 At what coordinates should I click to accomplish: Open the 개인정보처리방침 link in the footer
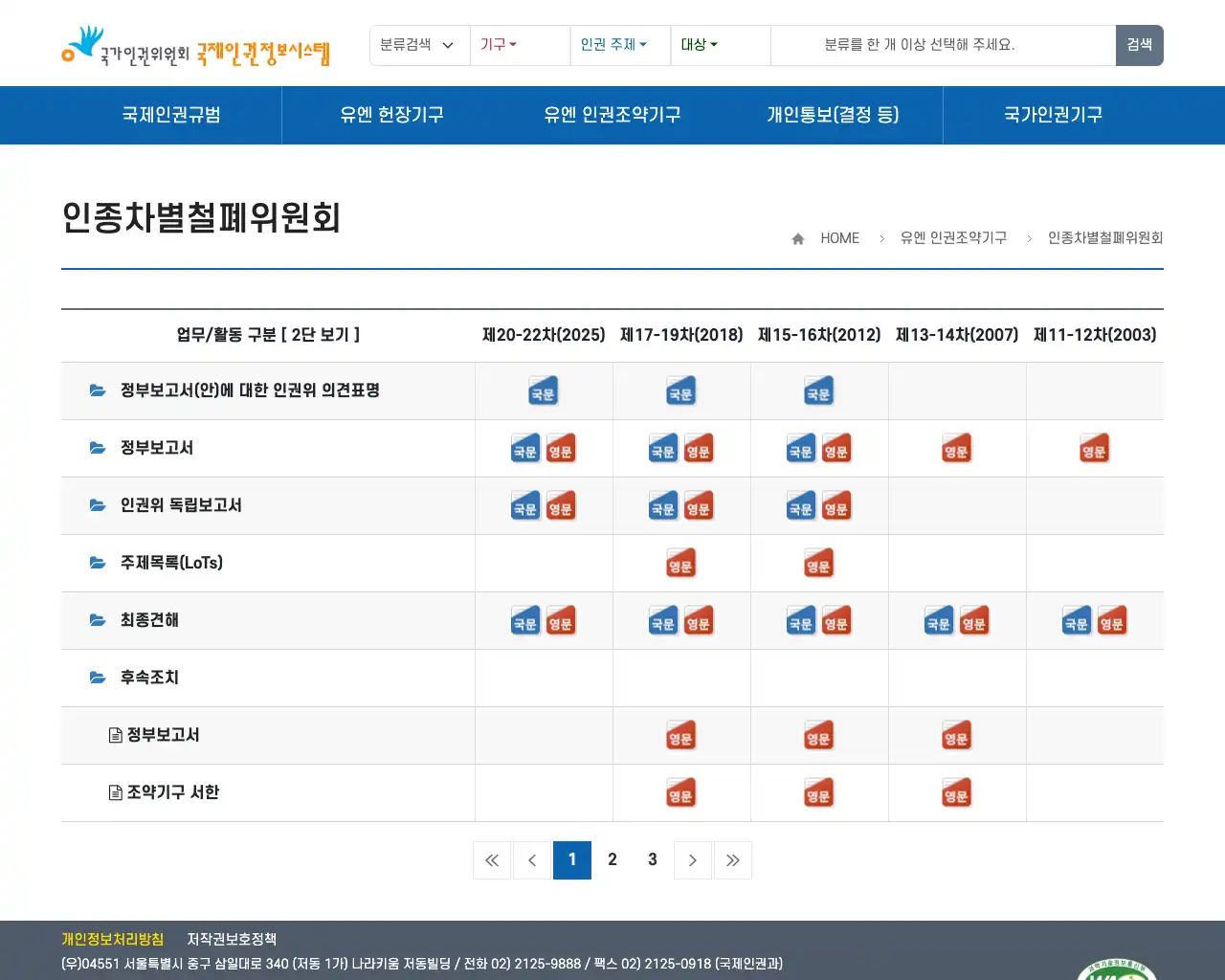pos(112,938)
